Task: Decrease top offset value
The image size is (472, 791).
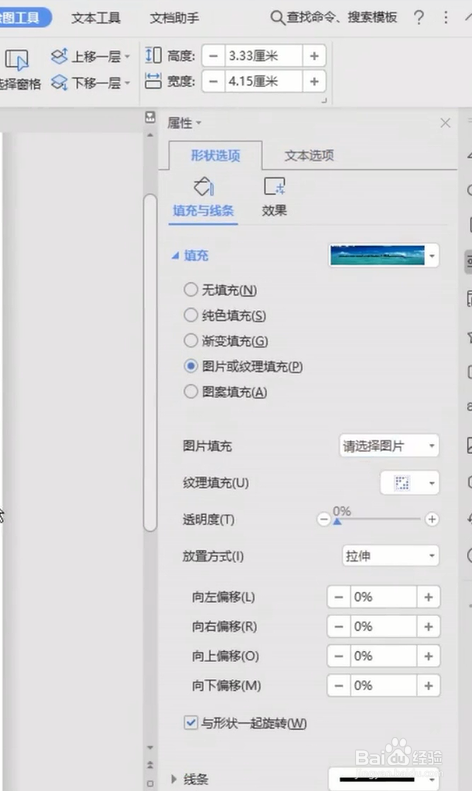Action: [339, 656]
